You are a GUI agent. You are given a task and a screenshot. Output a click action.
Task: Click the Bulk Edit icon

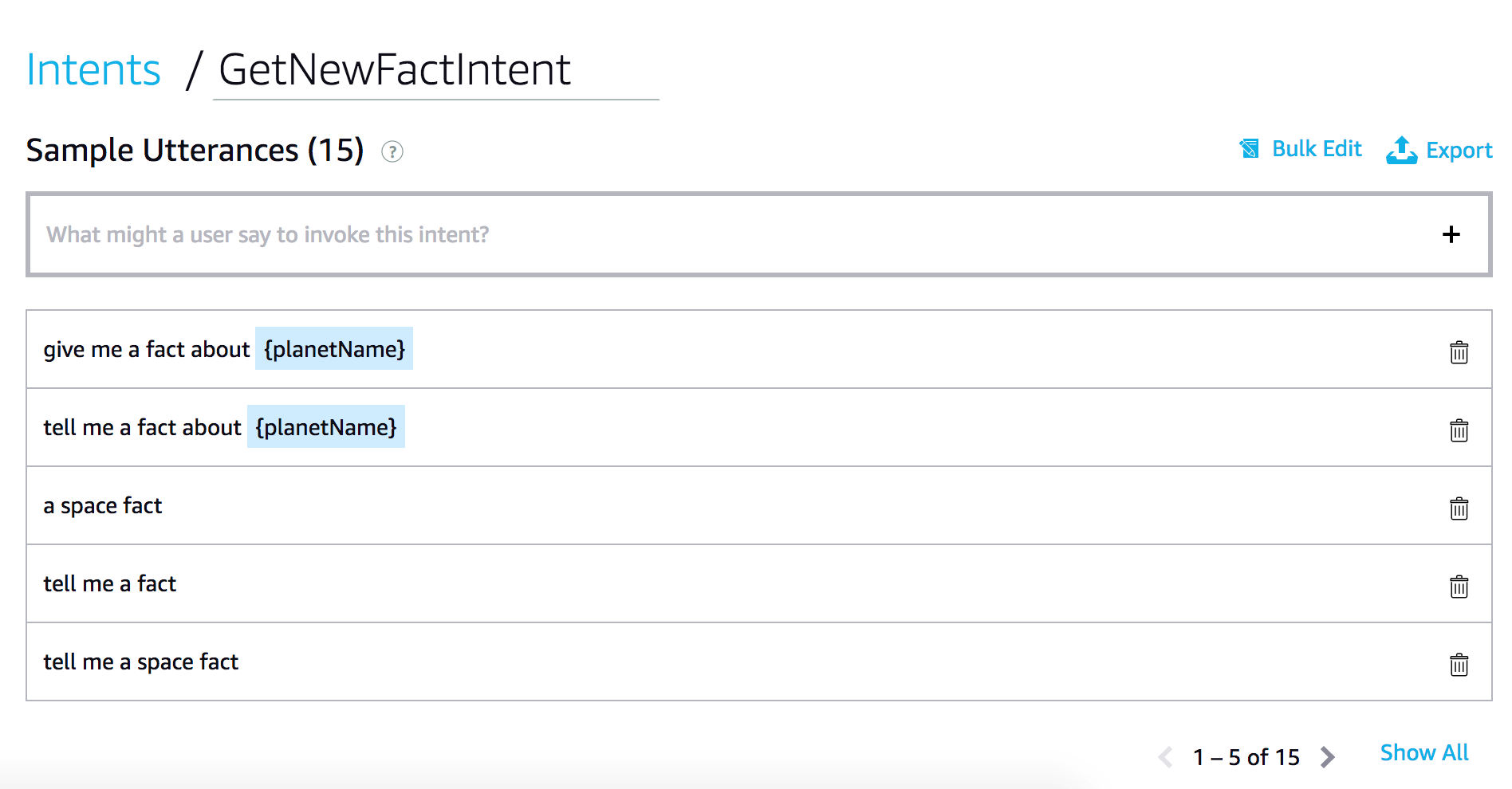[1250, 149]
